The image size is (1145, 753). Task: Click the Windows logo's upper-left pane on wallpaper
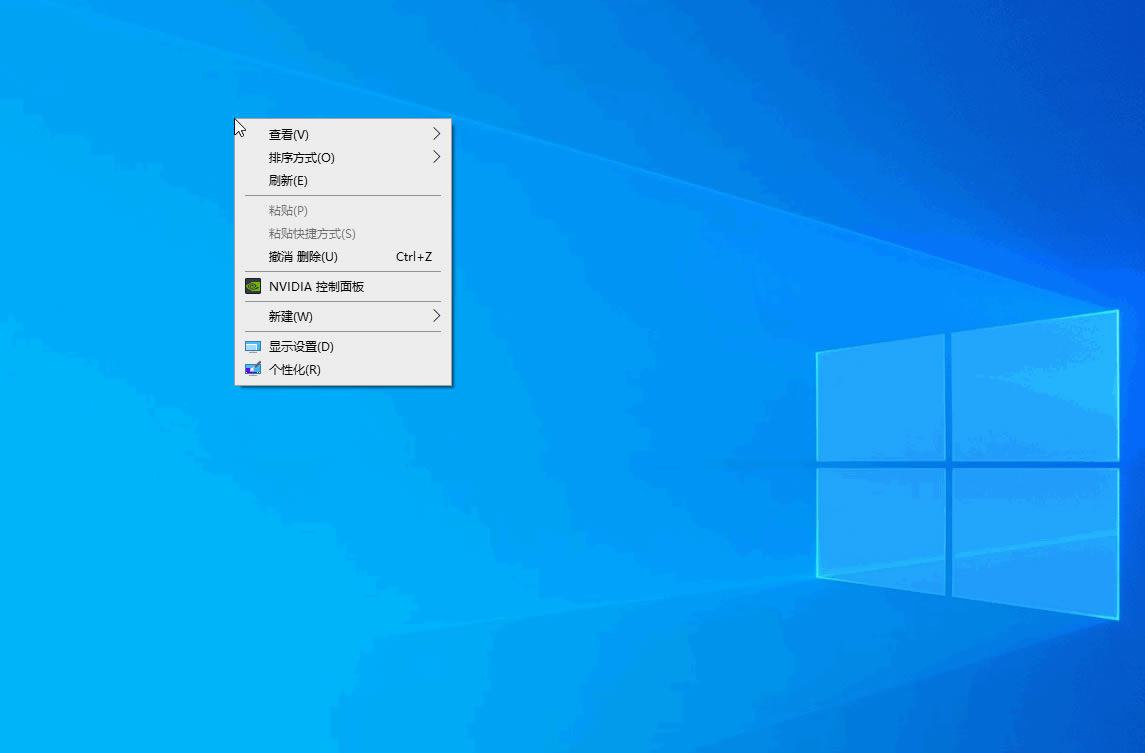(881, 400)
